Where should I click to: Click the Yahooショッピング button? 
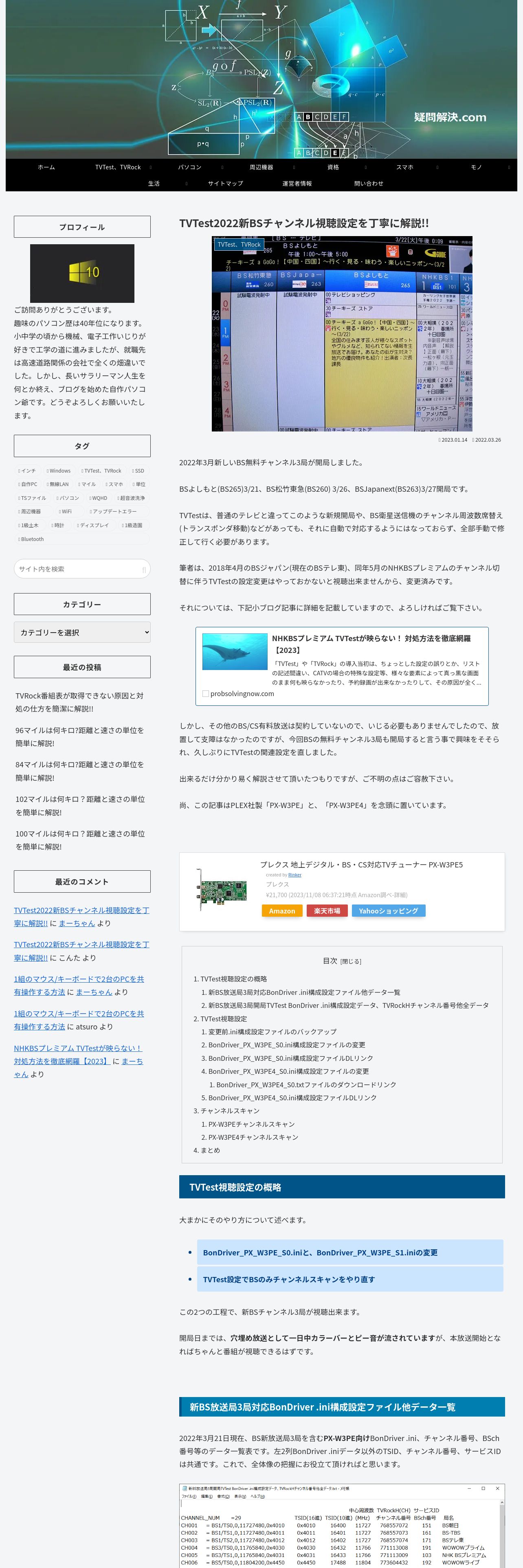[x=389, y=911]
